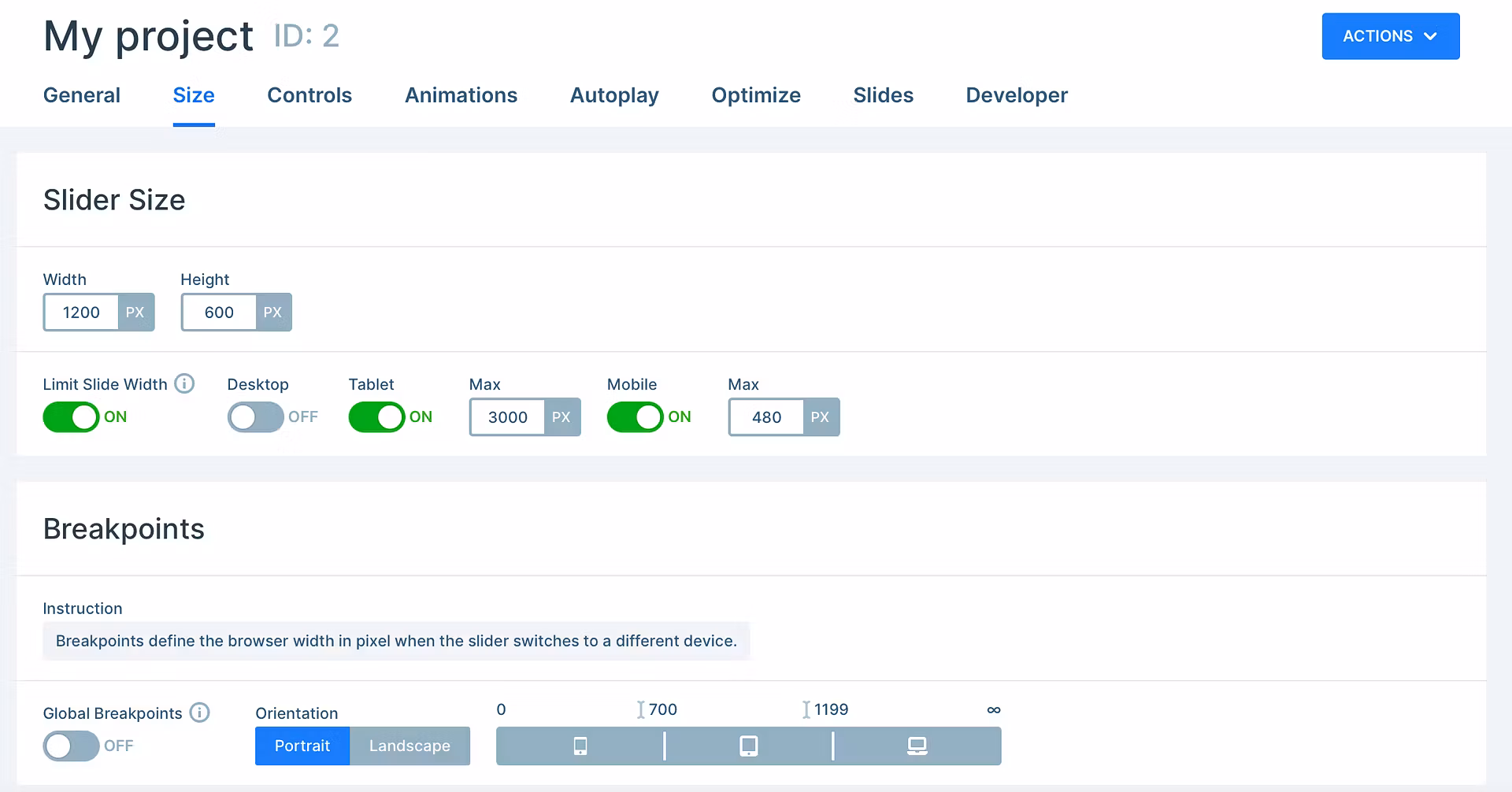The image size is (1512, 792).
Task: Select Landscape orientation
Action: click(x=409, y=746)
